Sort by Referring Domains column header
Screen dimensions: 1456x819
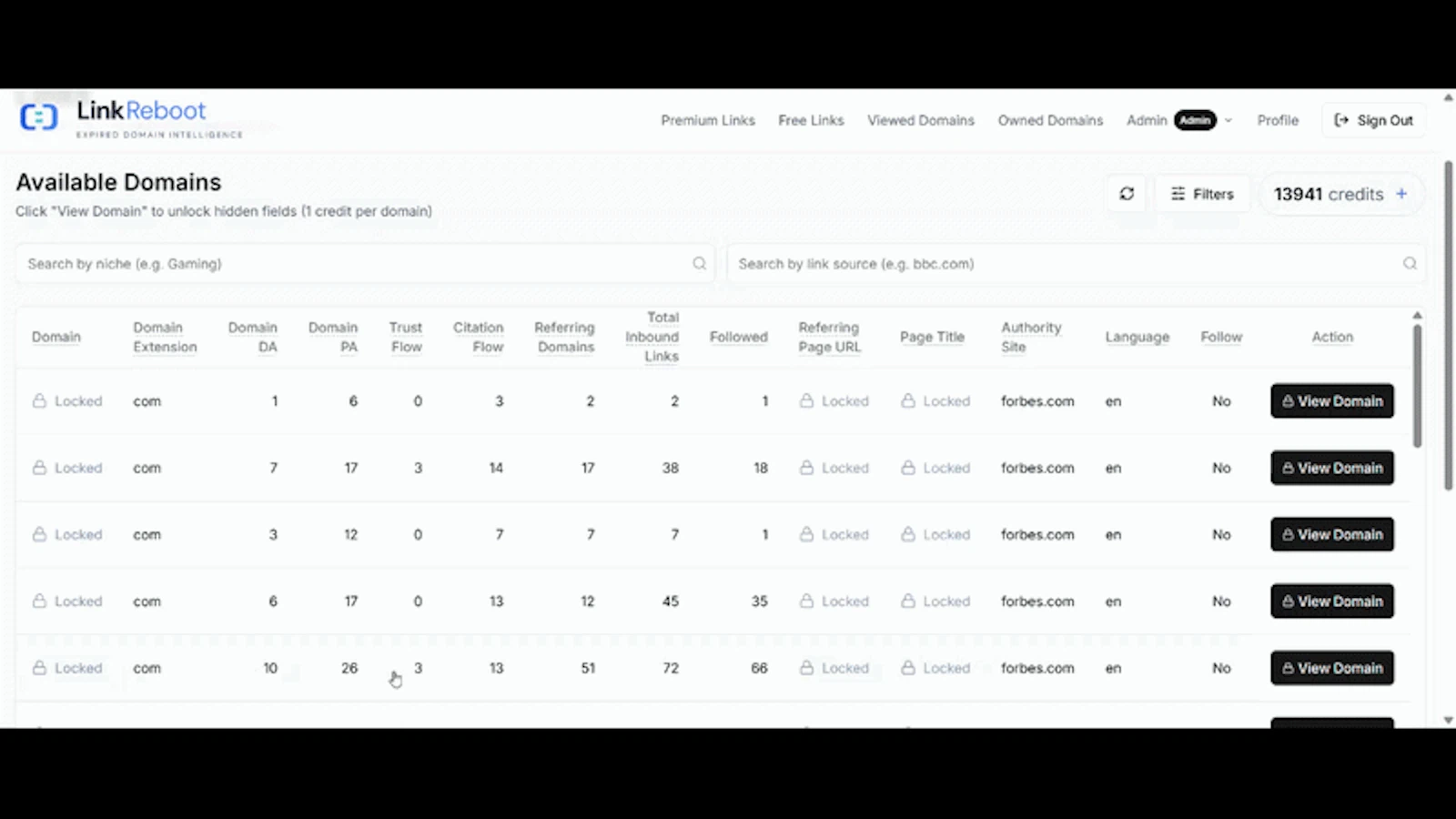click(x=564, y=337)
